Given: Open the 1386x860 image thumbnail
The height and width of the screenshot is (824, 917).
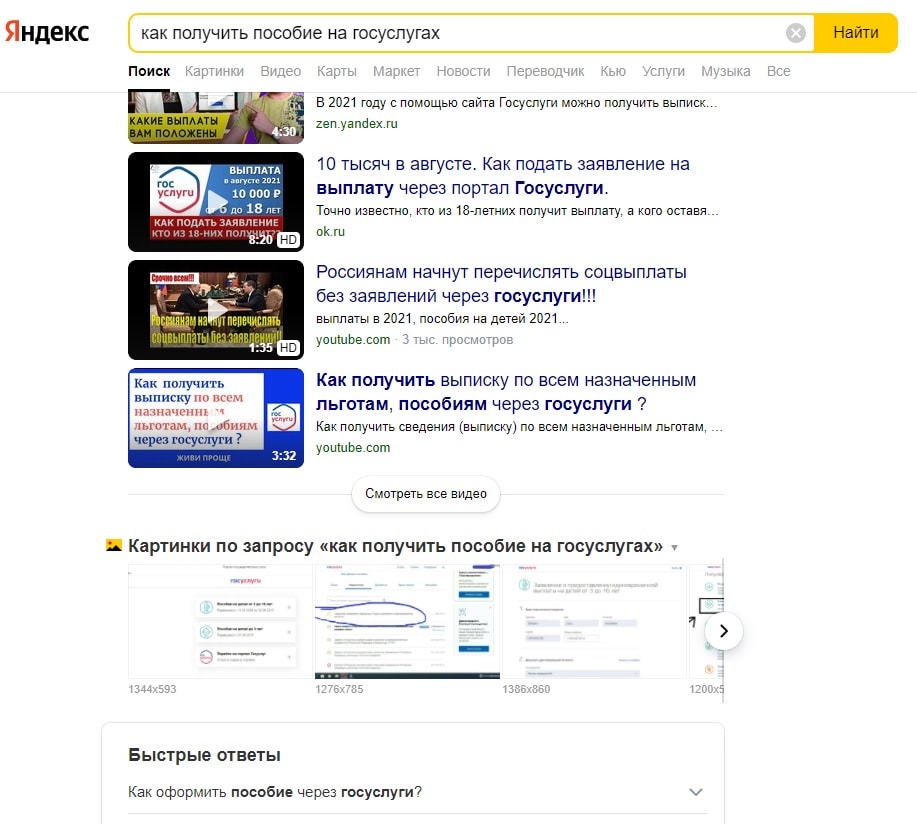Looking at the screenshot, I should click(x=594, y=621).
